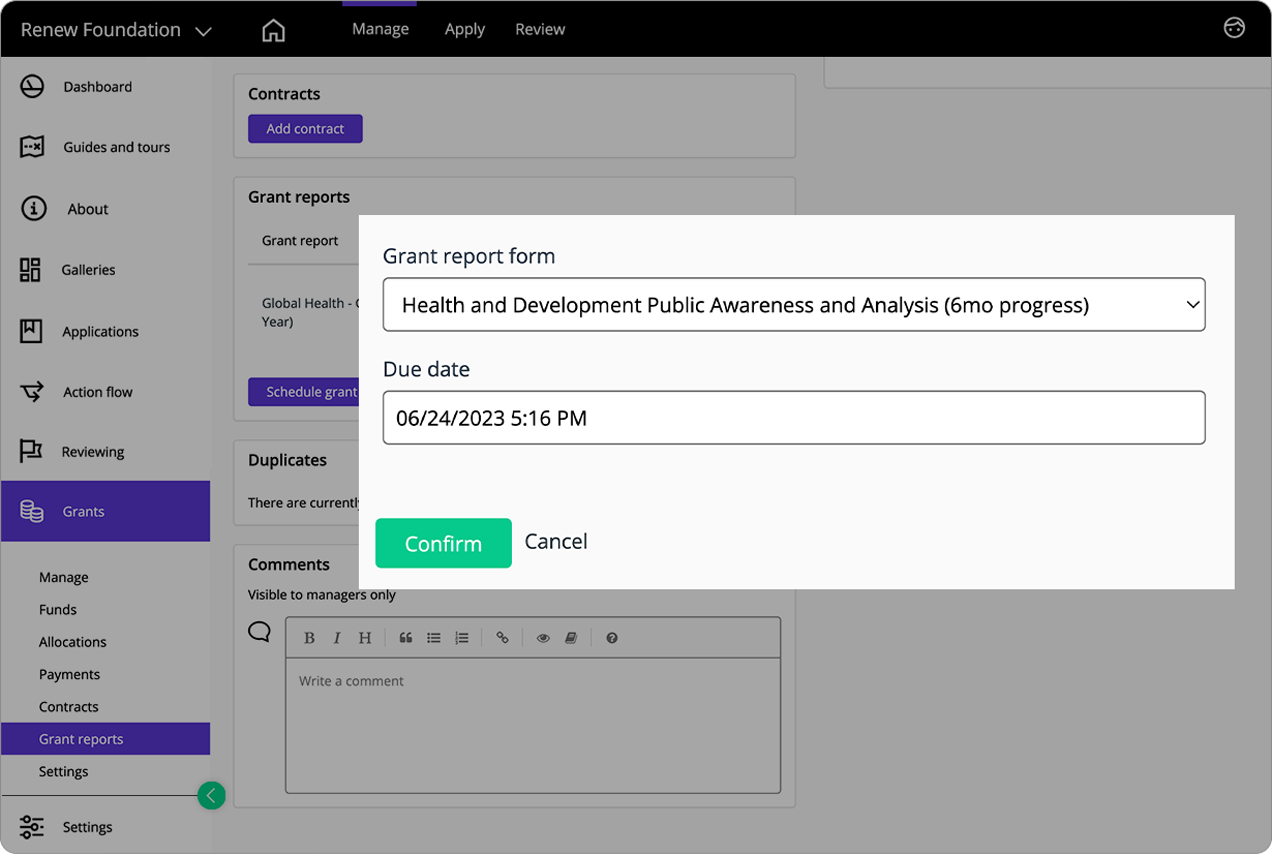The image size is (1272, 856).
Task: Confirm the grant report schedule
Action: (x=443, y=542)
